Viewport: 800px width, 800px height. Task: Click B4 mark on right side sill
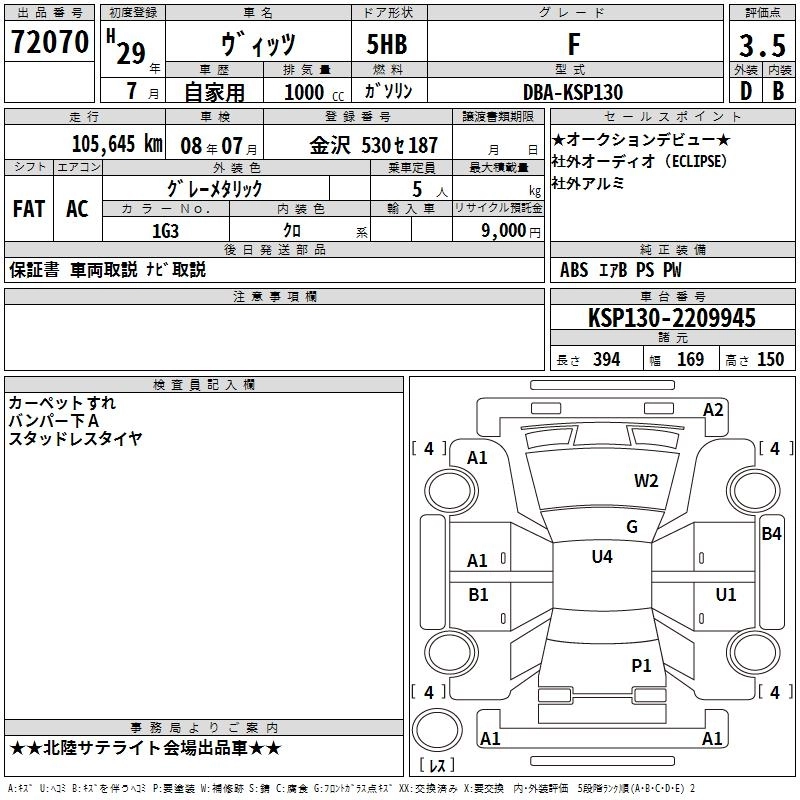pos(771,534)
